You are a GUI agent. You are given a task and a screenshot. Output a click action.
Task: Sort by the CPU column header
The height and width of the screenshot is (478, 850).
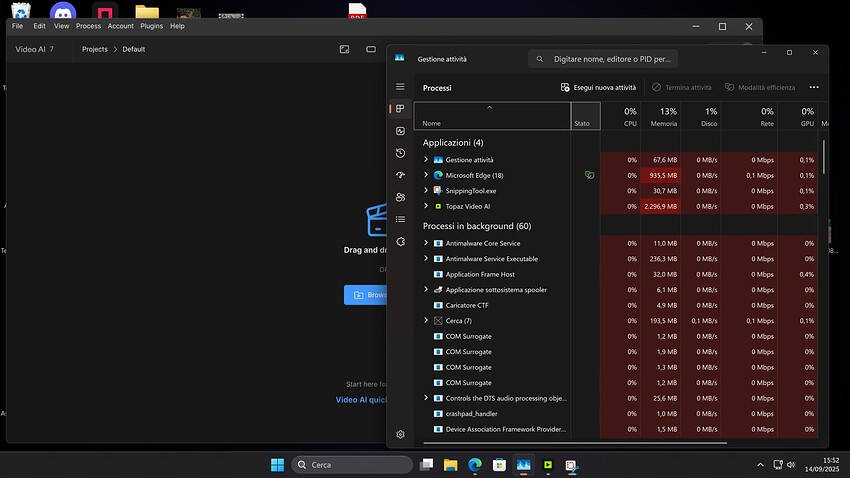pos(620,116)
